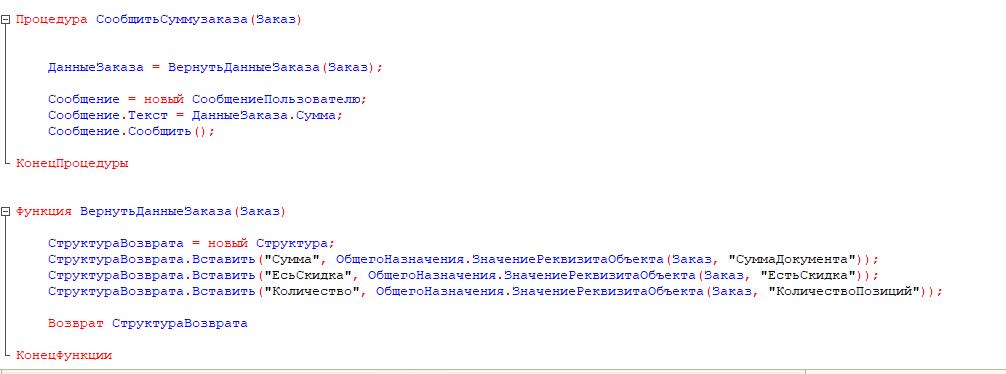This screenshot has width=1006, height=374.
Task: Click the line СтруктураВозврата = новый Структура
Action: point(191,243)
